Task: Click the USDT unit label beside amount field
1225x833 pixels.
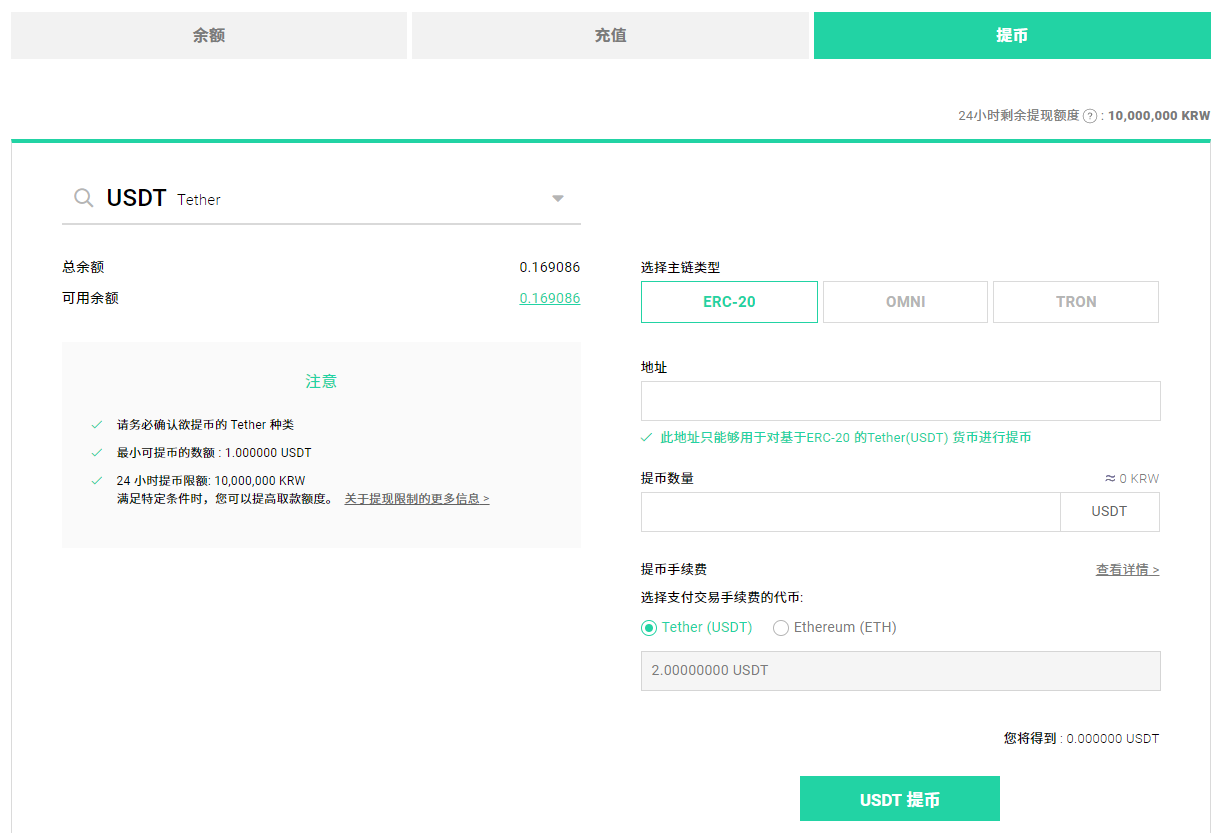Action: click(1110, 512)
